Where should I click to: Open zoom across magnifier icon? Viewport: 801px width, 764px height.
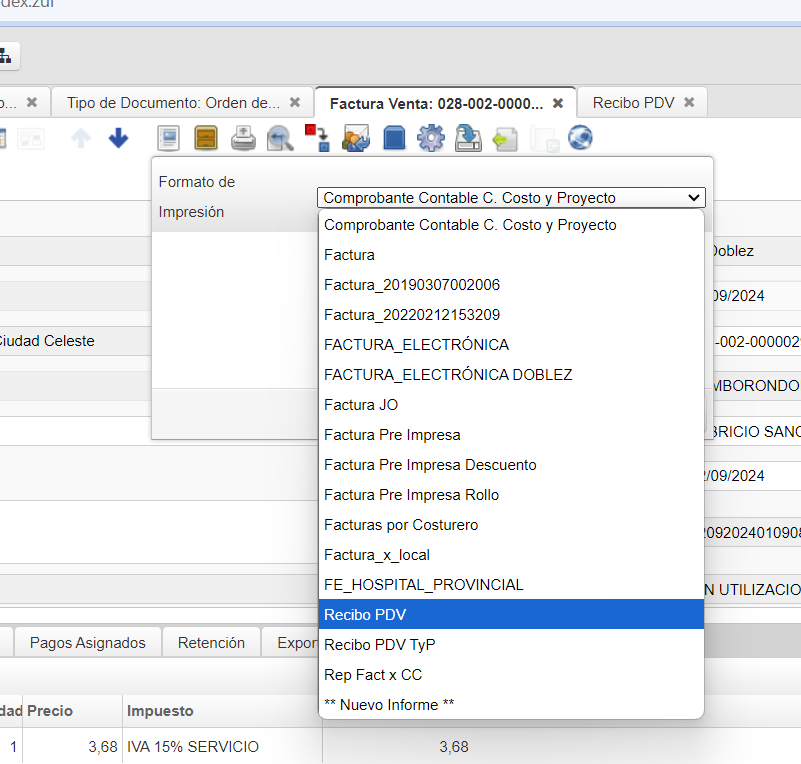click(x=280, y=139)
